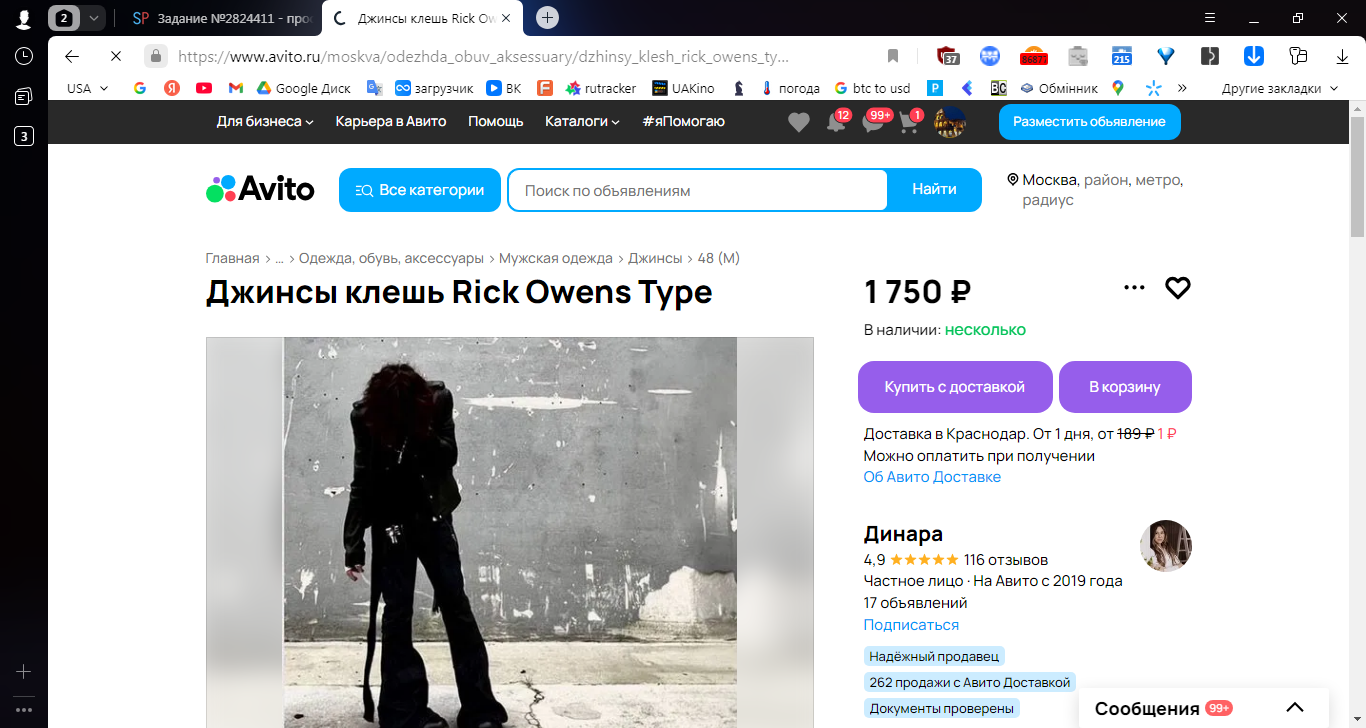Open the three-dots listing options menu
Viewport: 1366px width, 728px height.
[1134, 288]
